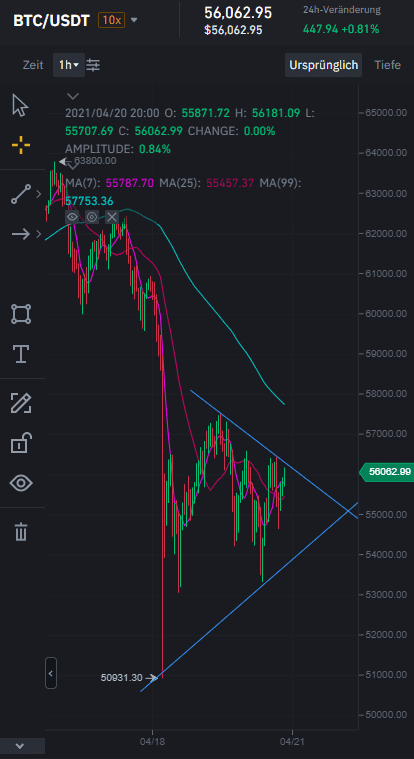This screenshot has height=759, width=414.
Task: Open MA indicator settings icon
Action: [x=92, y=216]
